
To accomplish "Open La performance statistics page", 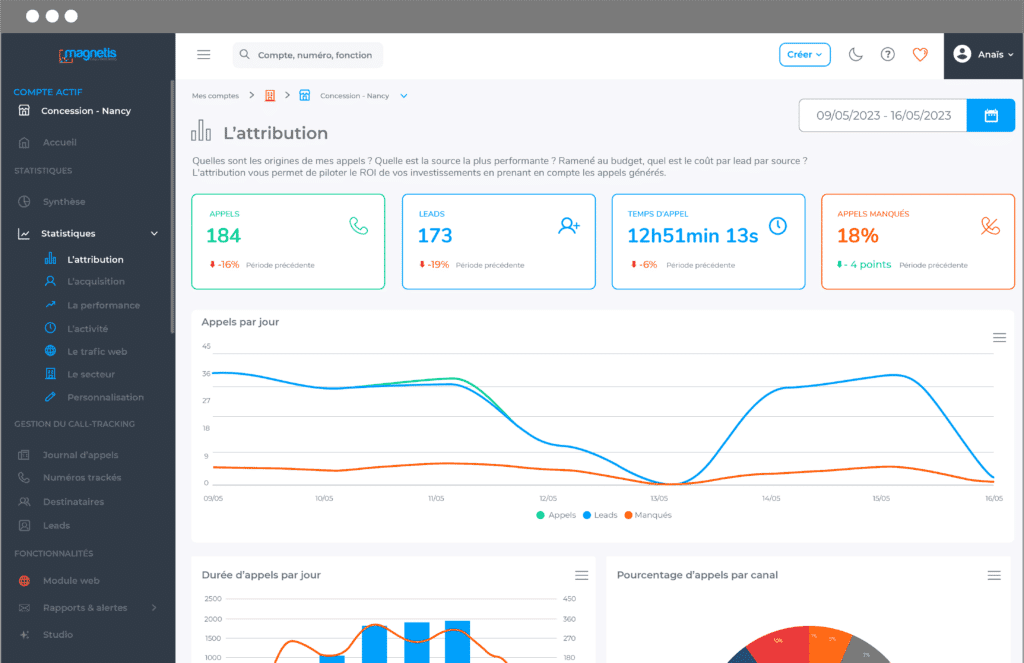I will click(103, 305).
